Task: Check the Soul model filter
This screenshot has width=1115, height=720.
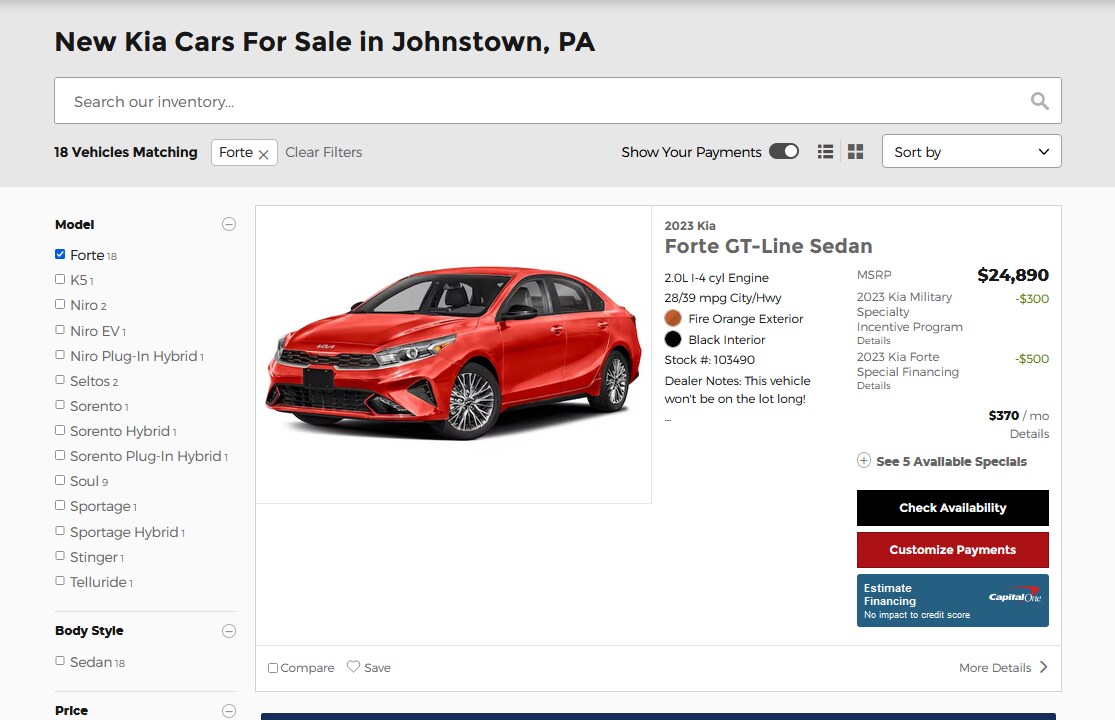Action: tap(60, 481)
